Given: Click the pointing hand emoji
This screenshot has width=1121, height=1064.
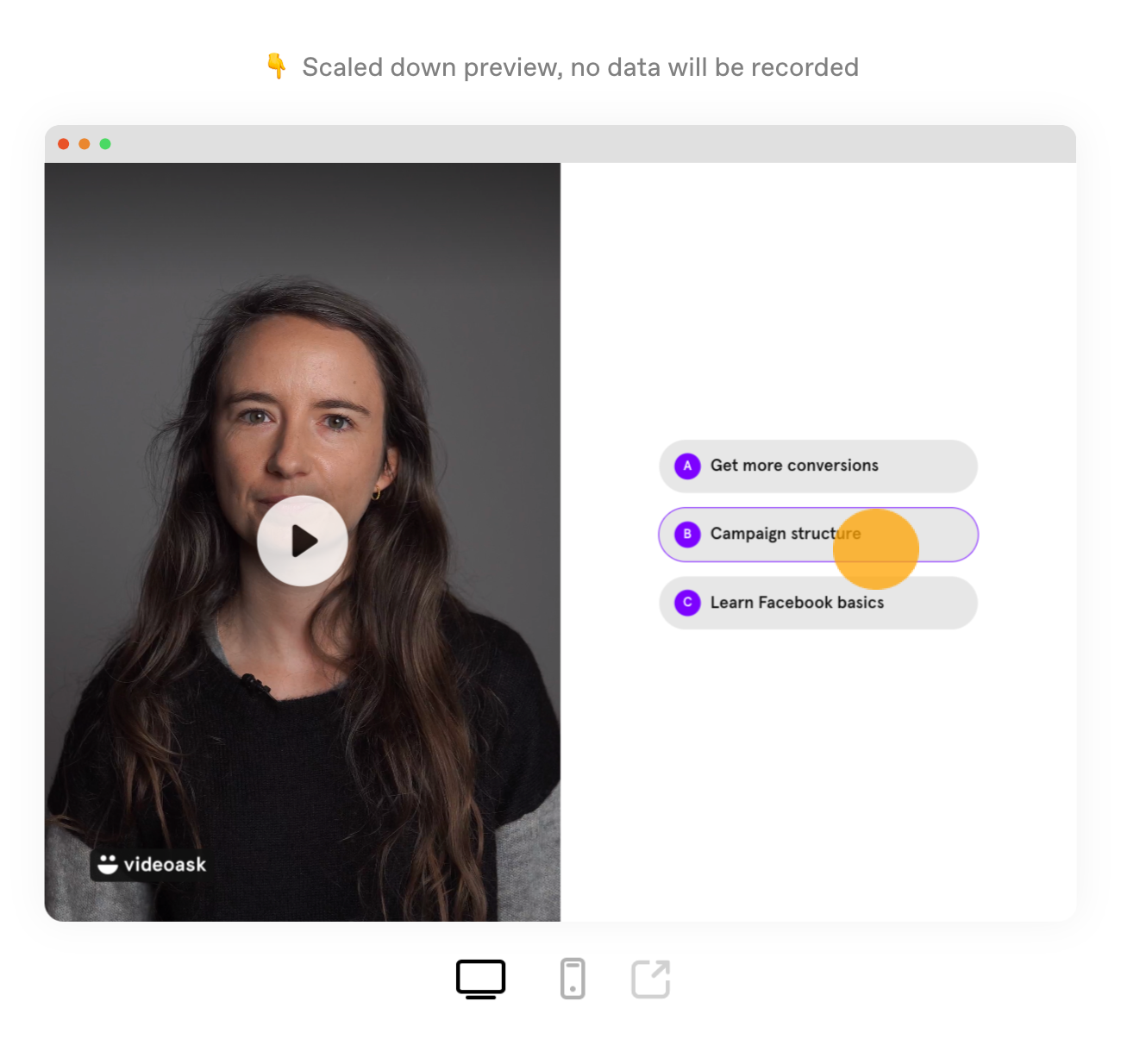Looking at the screenshot, I should 276,66.
